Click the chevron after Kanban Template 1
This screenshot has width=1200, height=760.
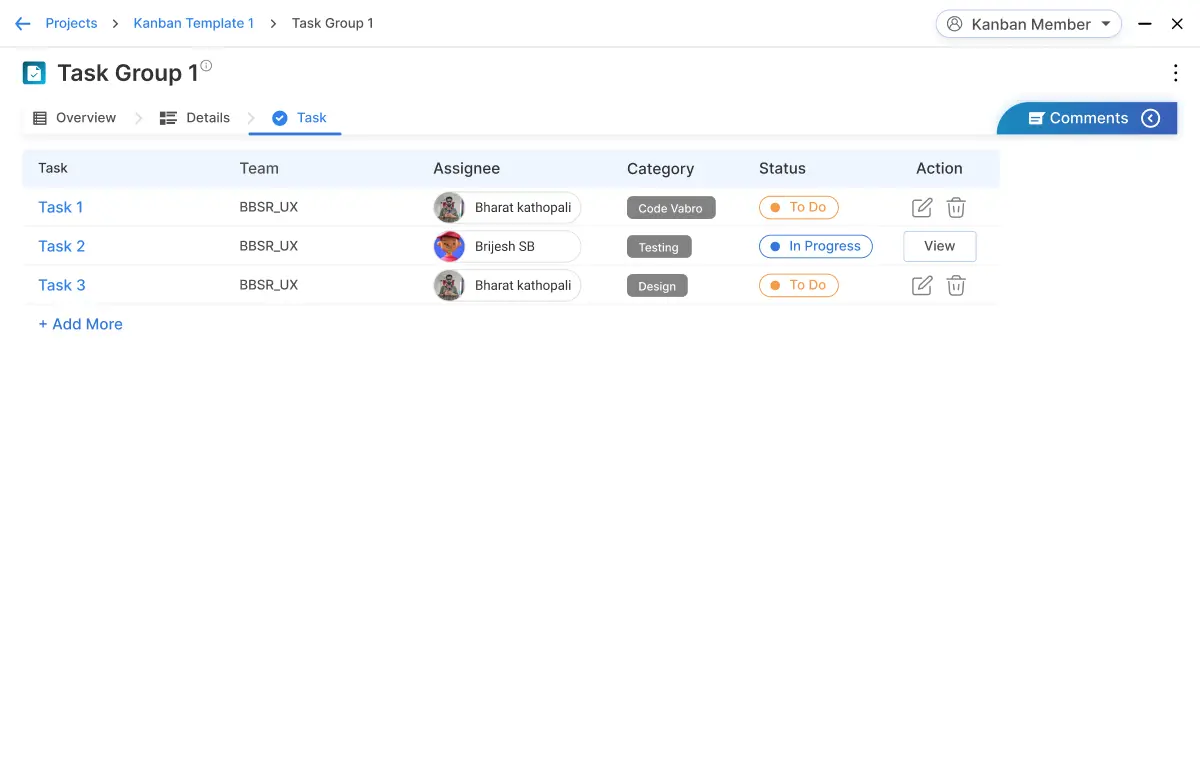271,23
